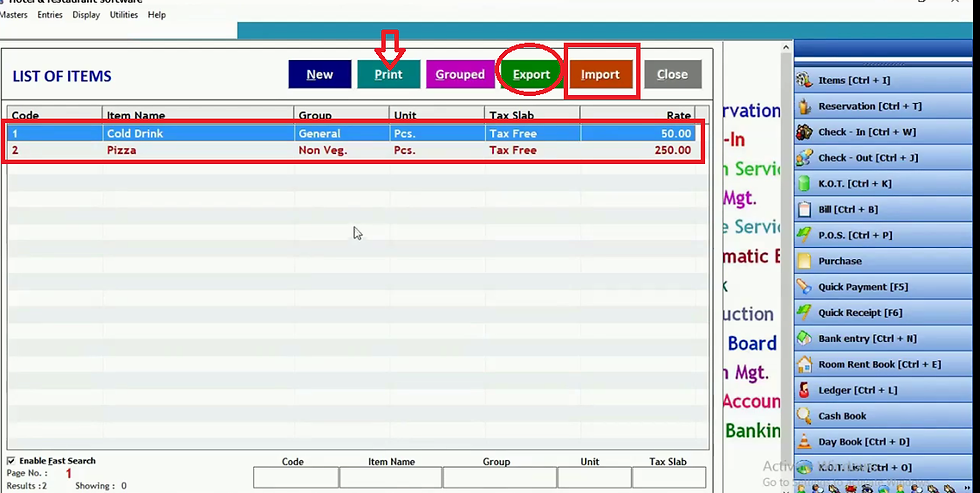This screenshot has width=980, height=493.
Task: Click the Purchase note icon
Action: [804, 261]
